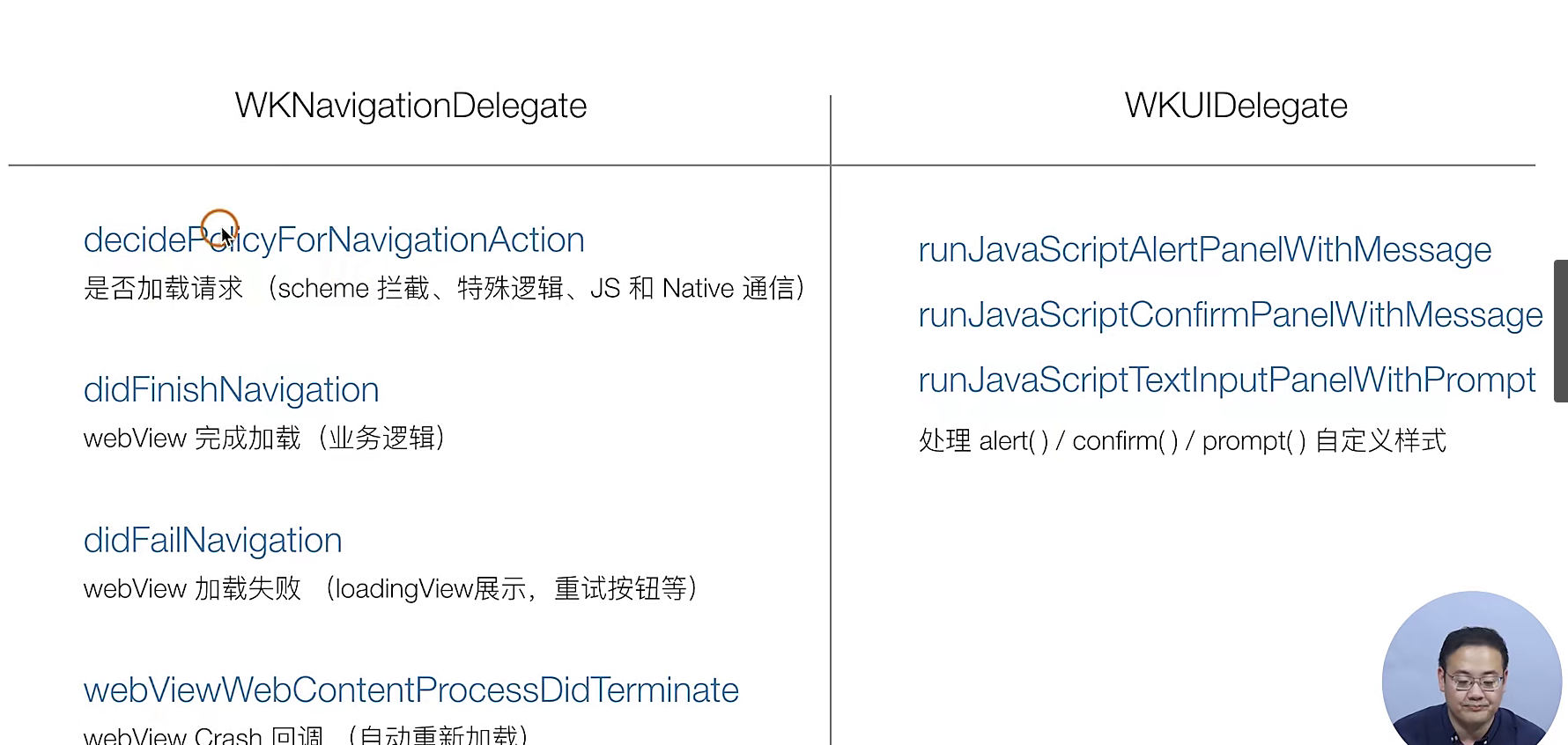Click the WKUIDelegate column header
The width and height of the screenshot is (1568, 745).
click(x=1235, y=106)
